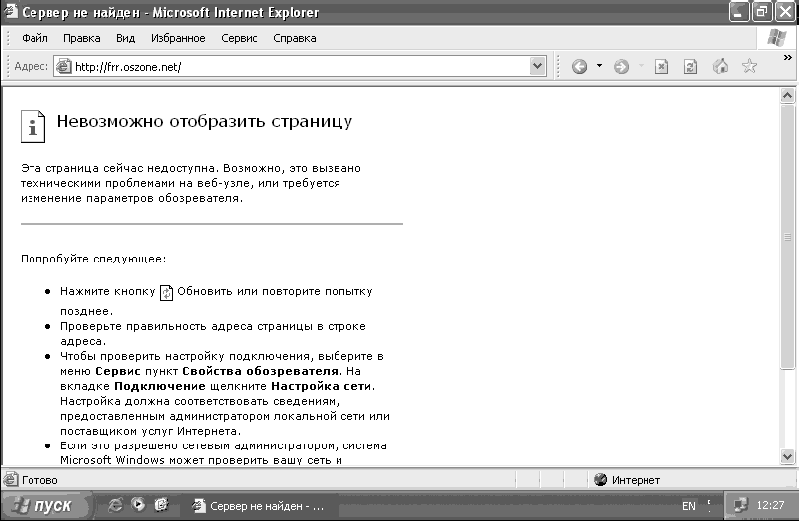Click the page icon in the address bar

(63, 66)
